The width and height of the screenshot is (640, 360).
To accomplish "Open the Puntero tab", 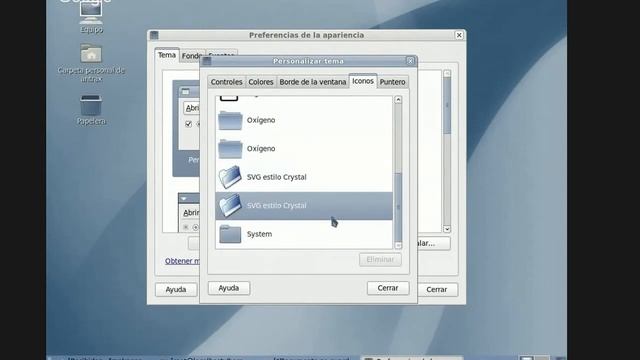I will point(392,82).
